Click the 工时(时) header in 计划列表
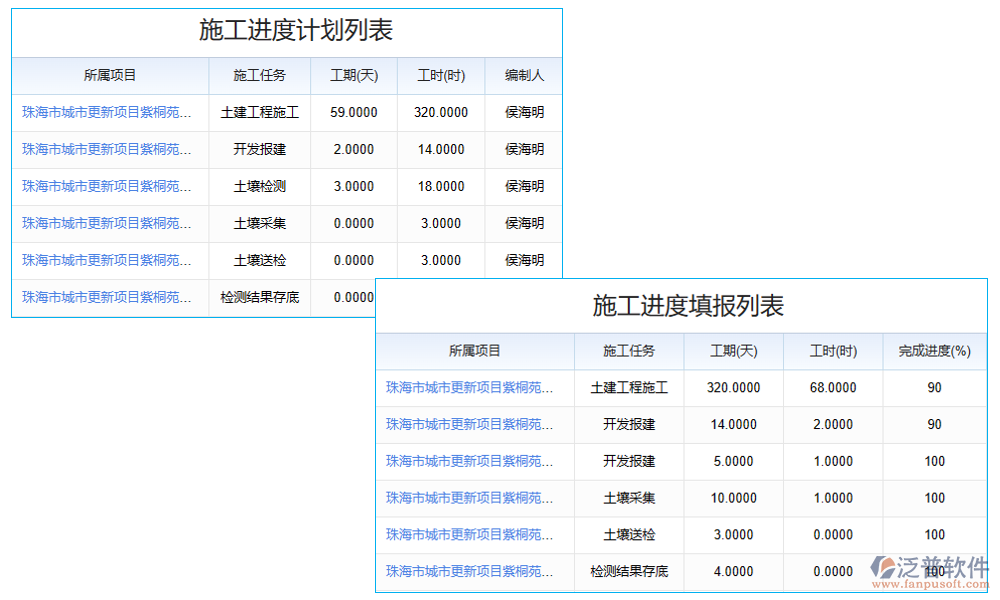 point(440,76)
